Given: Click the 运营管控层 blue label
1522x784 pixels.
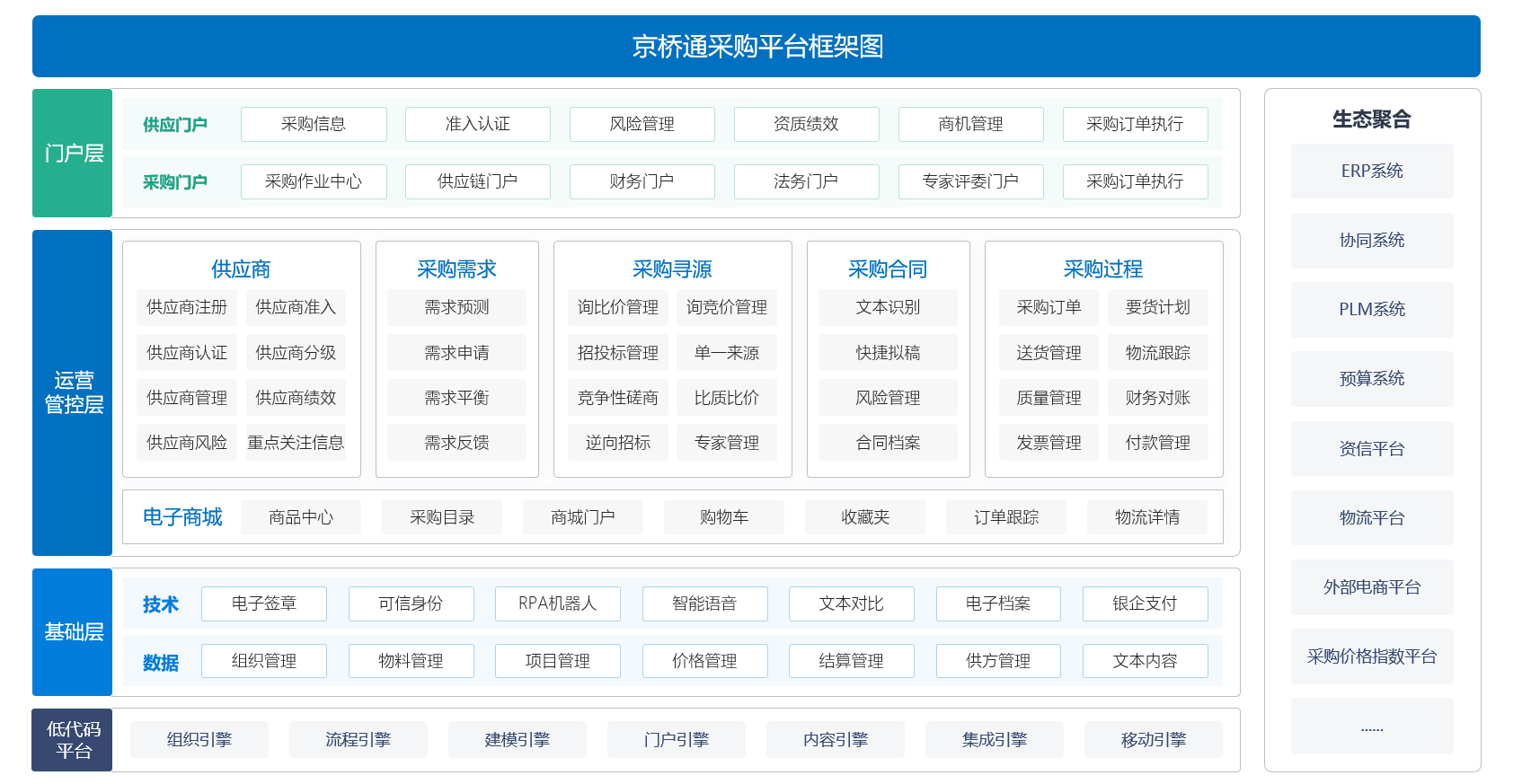Looking at the screenshot, I should point(73,392).
